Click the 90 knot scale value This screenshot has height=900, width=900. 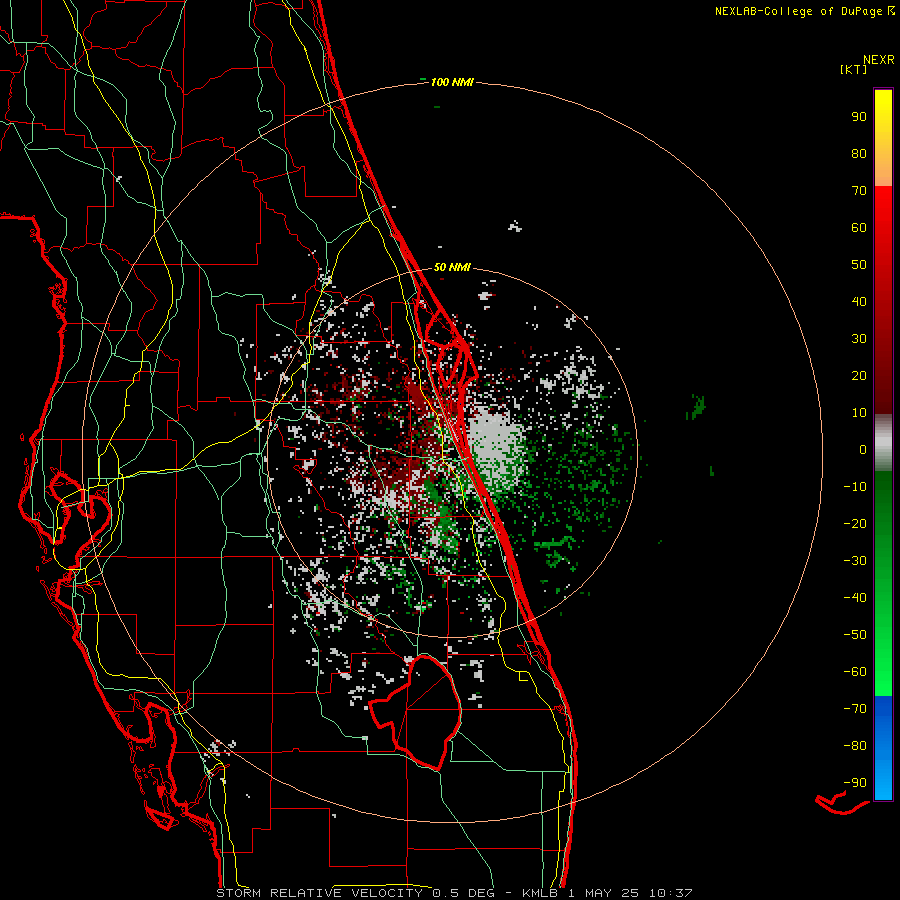pyautogui.click(x=859, y=117)
